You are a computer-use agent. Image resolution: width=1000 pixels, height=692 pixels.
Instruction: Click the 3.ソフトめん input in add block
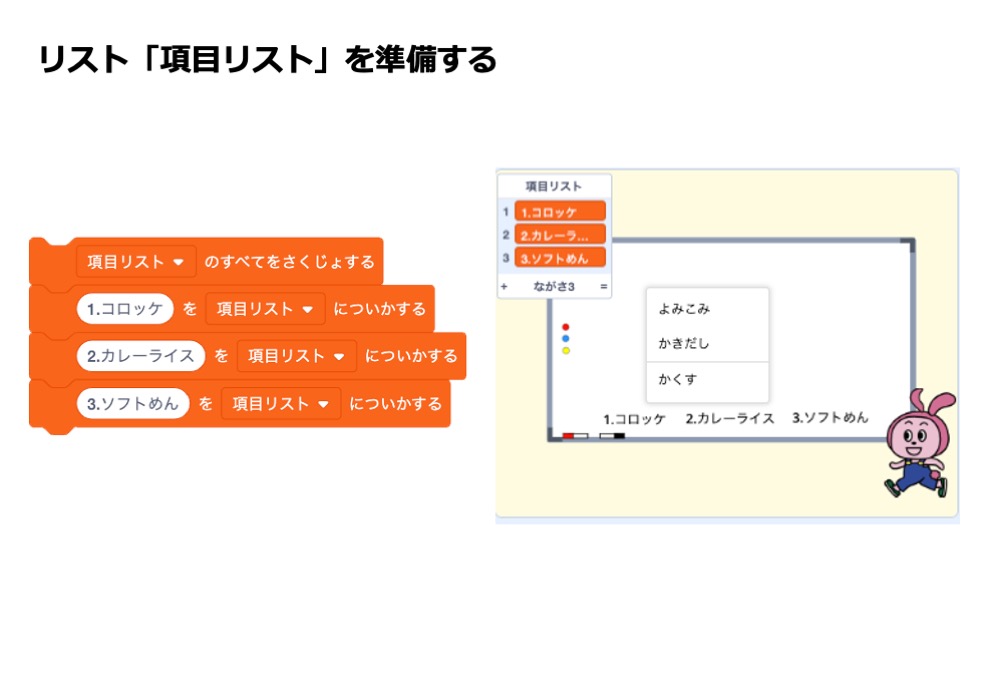pos(133,404)
